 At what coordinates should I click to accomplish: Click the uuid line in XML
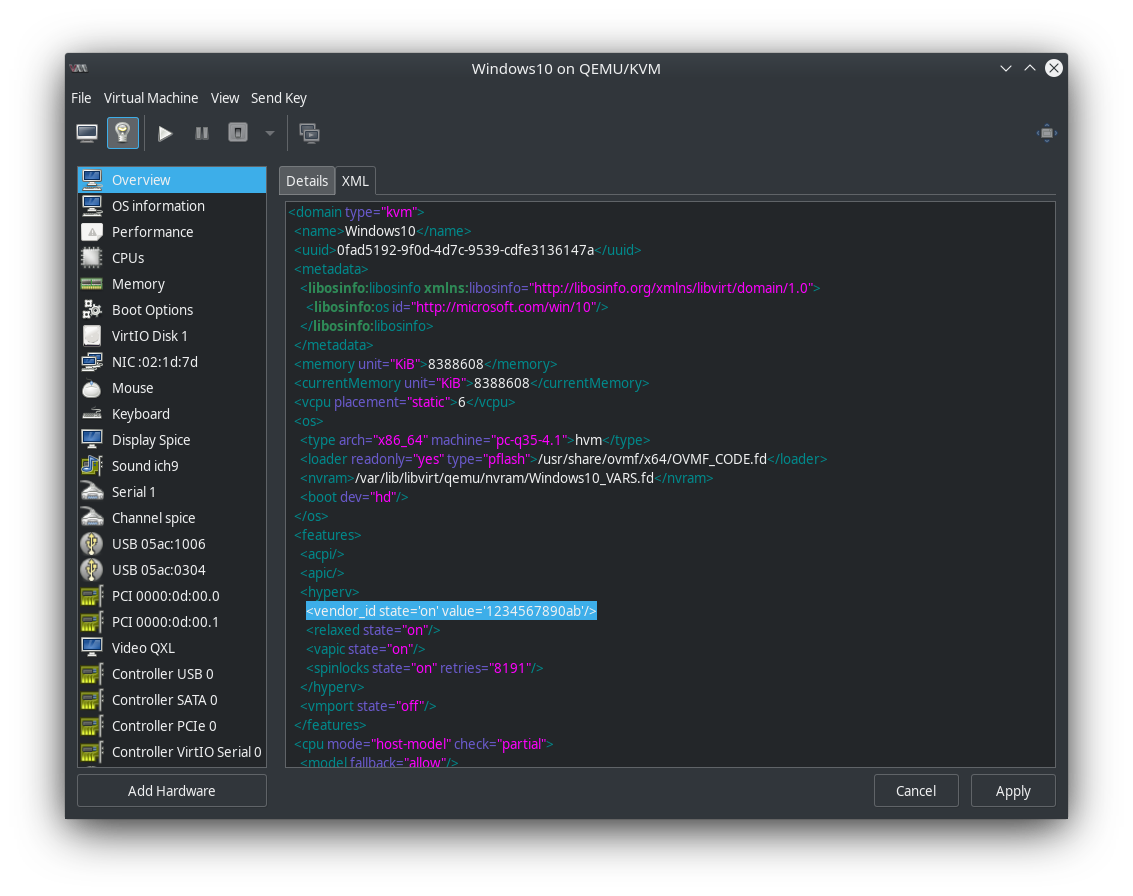(468, 250)
